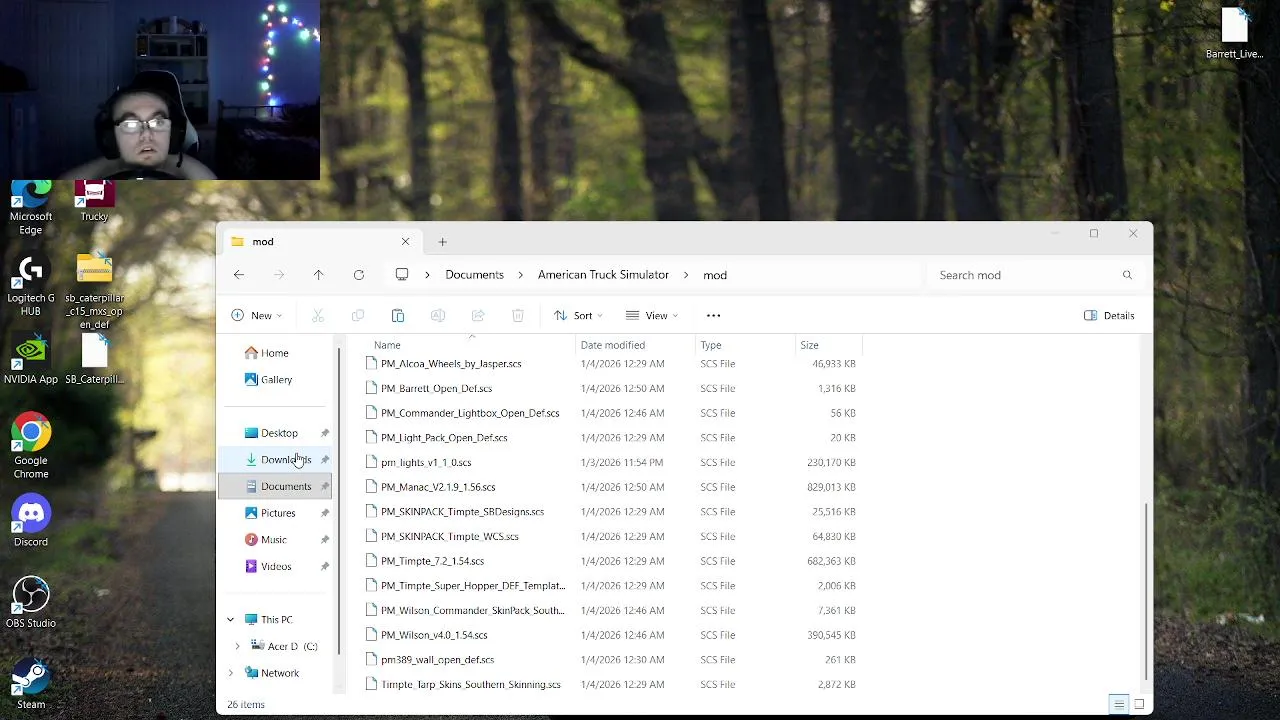Refresh the mod folder view

359,275
